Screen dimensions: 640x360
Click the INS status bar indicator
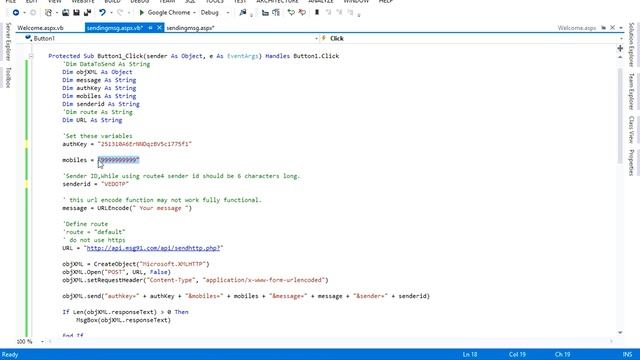(x=627, y=354)
